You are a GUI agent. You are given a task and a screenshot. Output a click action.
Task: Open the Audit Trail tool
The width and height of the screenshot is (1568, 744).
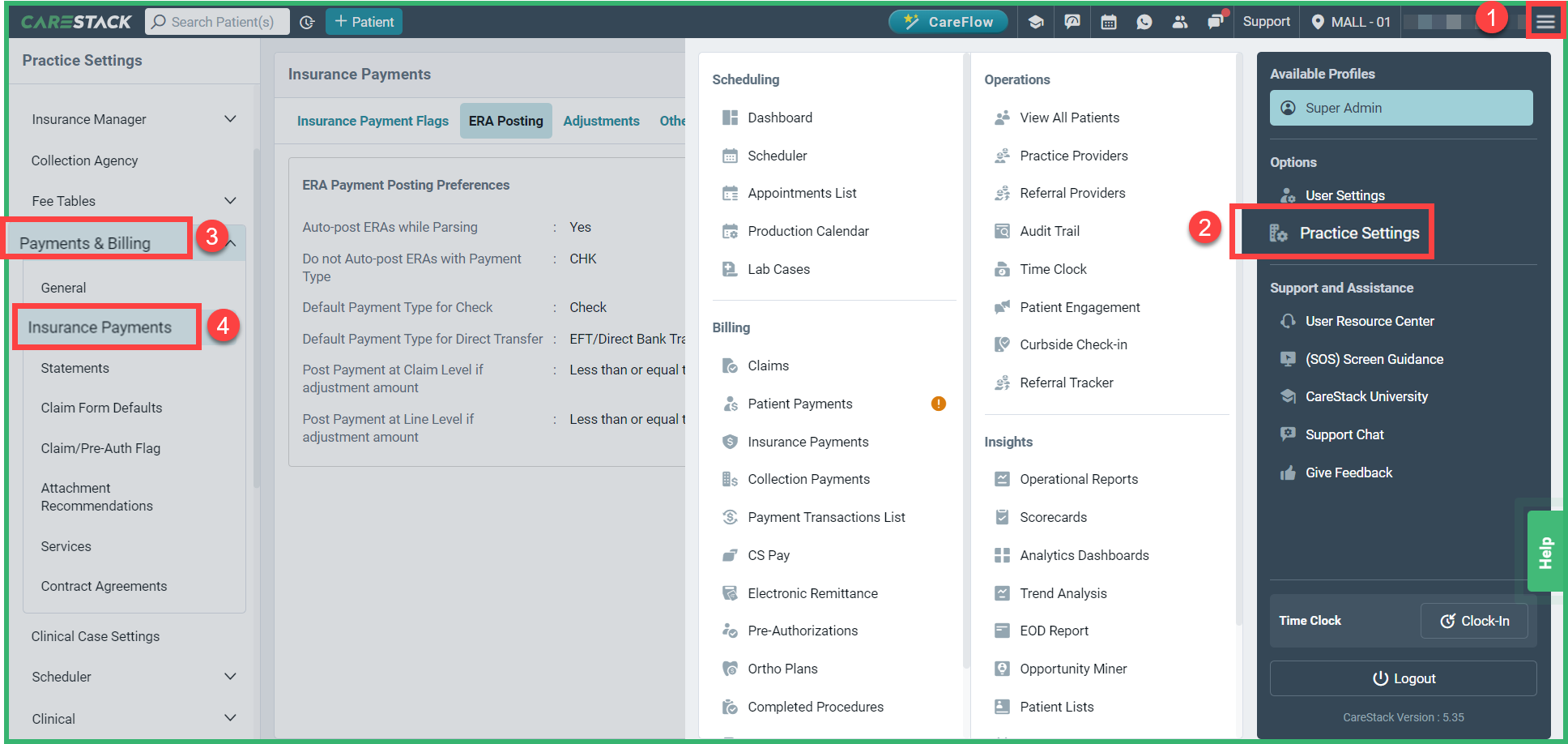click(x=1002, y=231)
